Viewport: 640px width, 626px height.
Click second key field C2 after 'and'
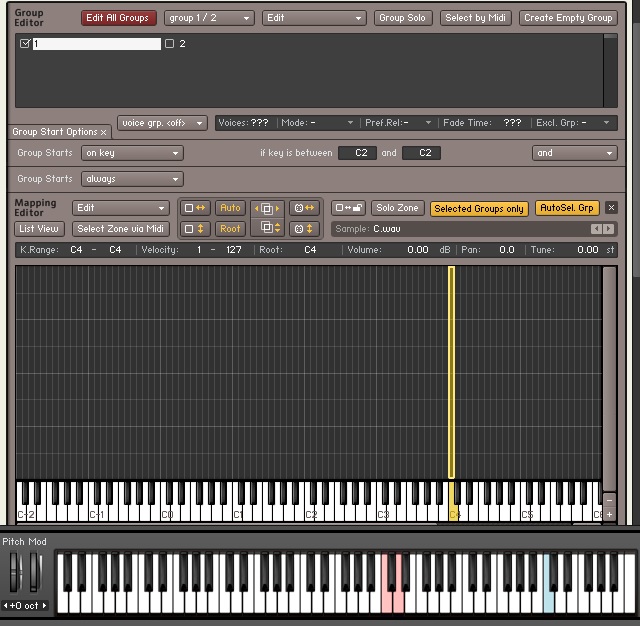pos(421,153)
